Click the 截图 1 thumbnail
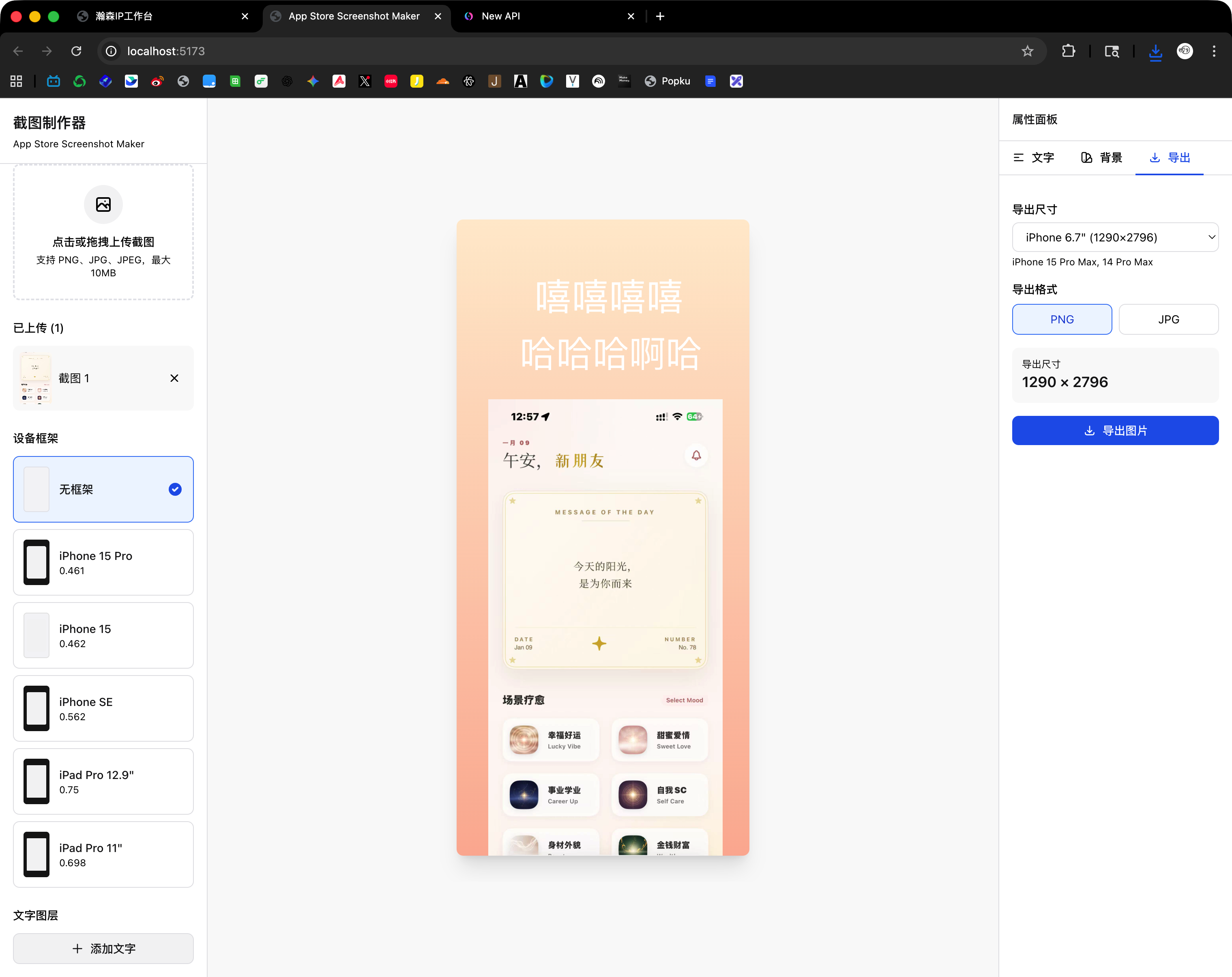Viewport: 1232px width, 977px height. (36, 378)
